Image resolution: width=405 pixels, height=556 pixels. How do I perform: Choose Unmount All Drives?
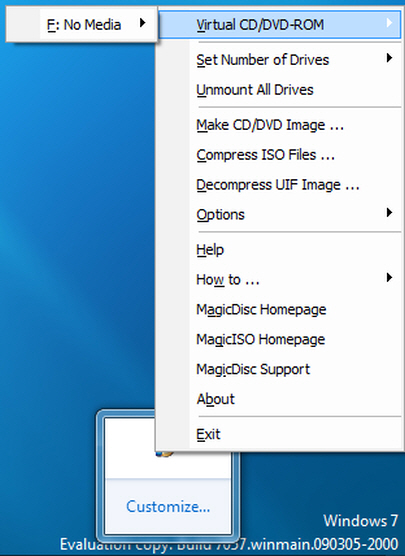tap(279, 90)
